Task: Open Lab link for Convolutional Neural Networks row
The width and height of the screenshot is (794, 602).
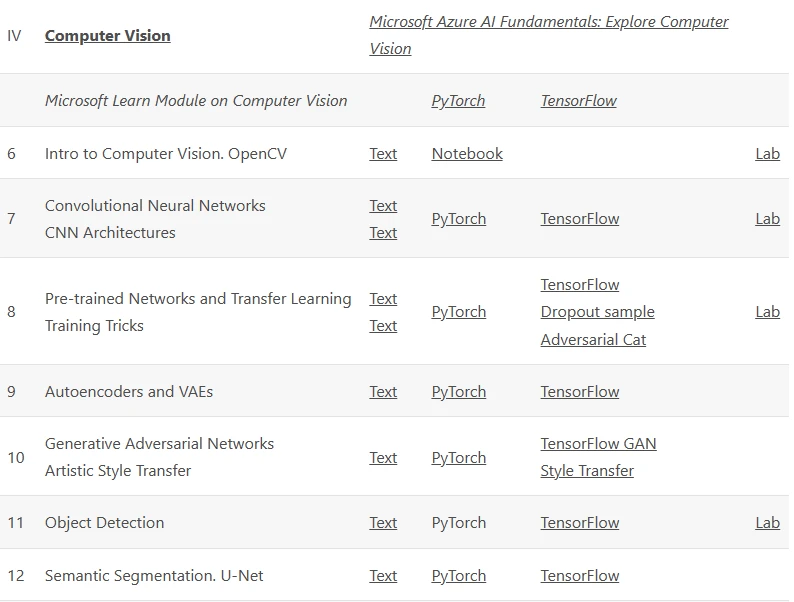Action: pyautogui.click(x=767, y=219)
